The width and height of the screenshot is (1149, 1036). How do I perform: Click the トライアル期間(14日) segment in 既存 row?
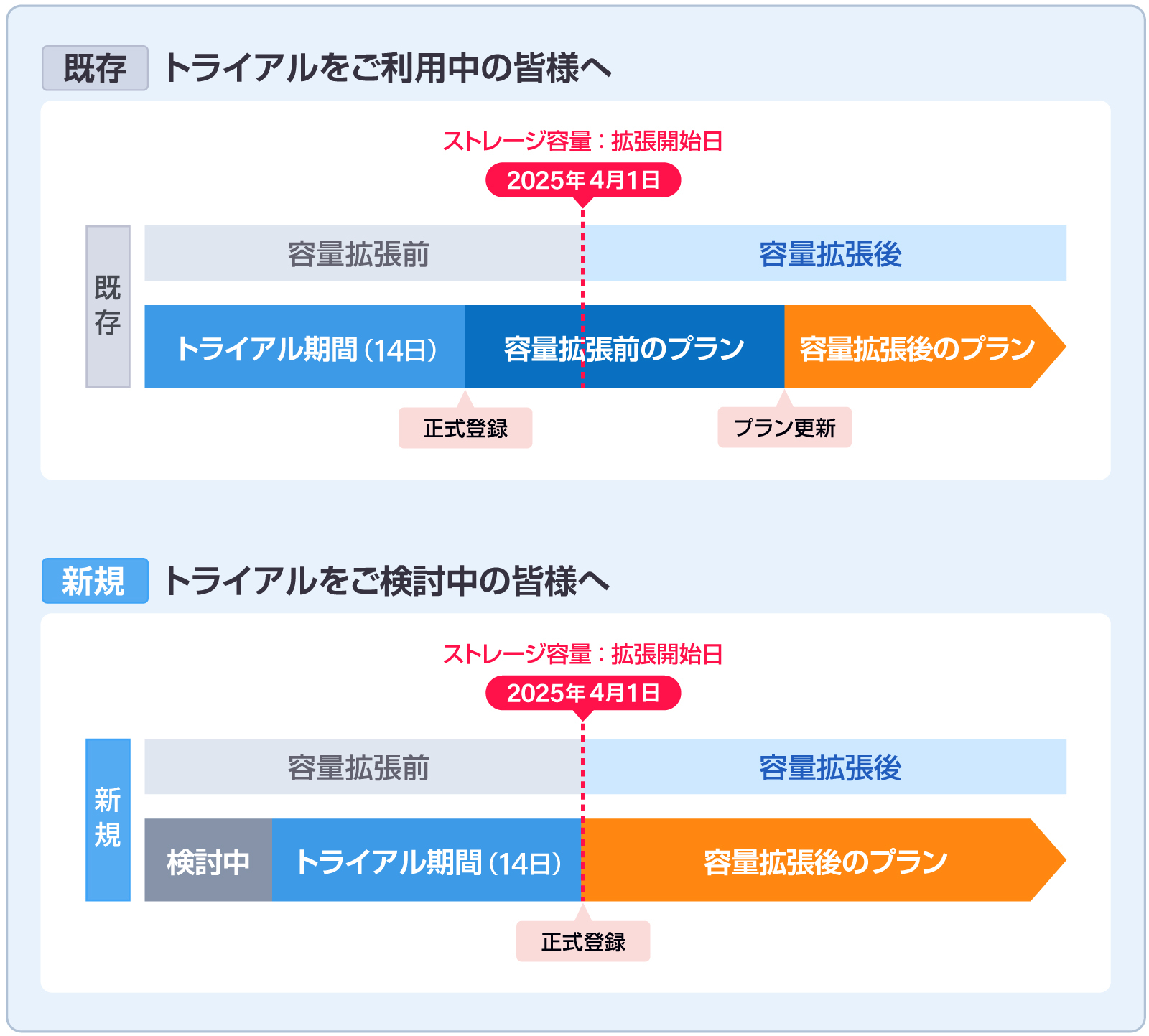tap(305, 347)
